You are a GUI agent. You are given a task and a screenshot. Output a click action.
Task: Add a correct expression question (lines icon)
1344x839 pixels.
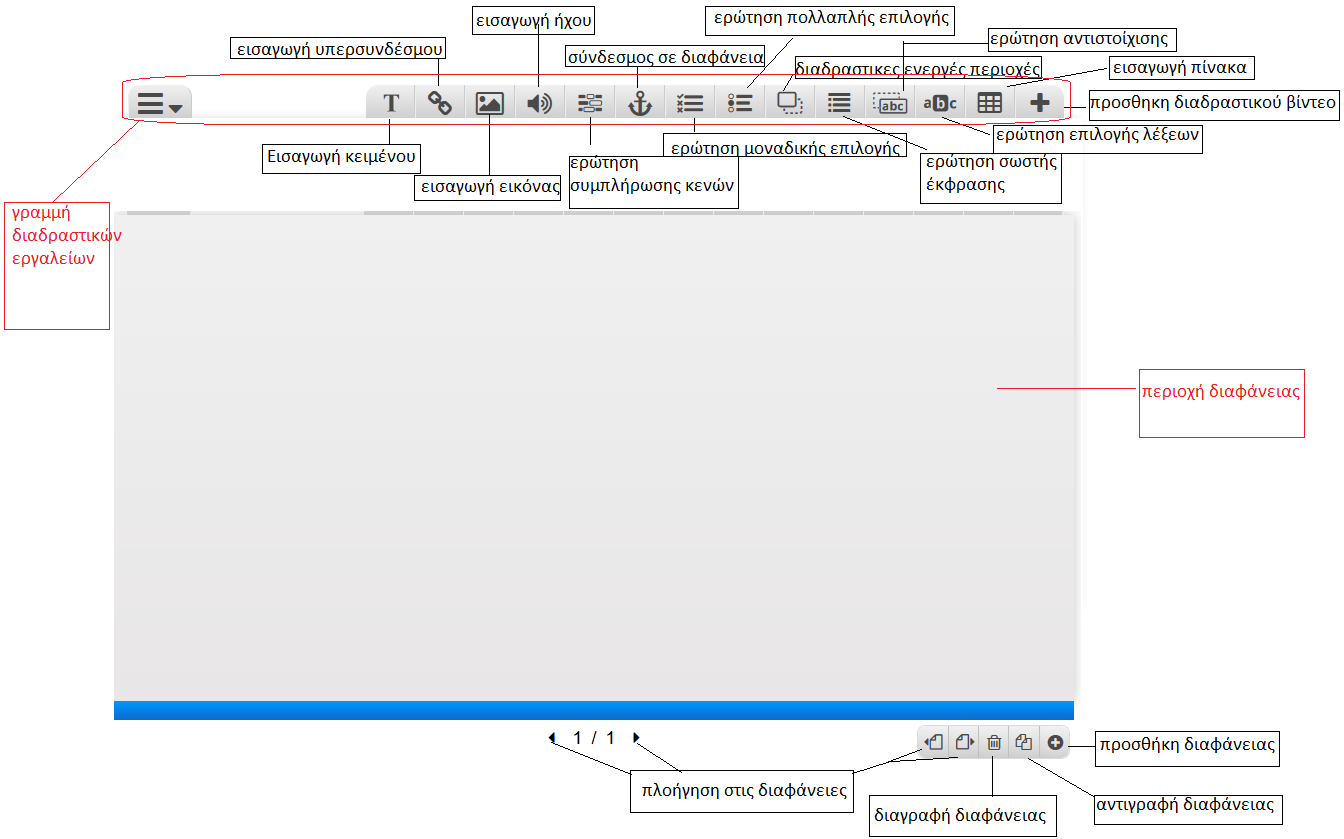840,103
